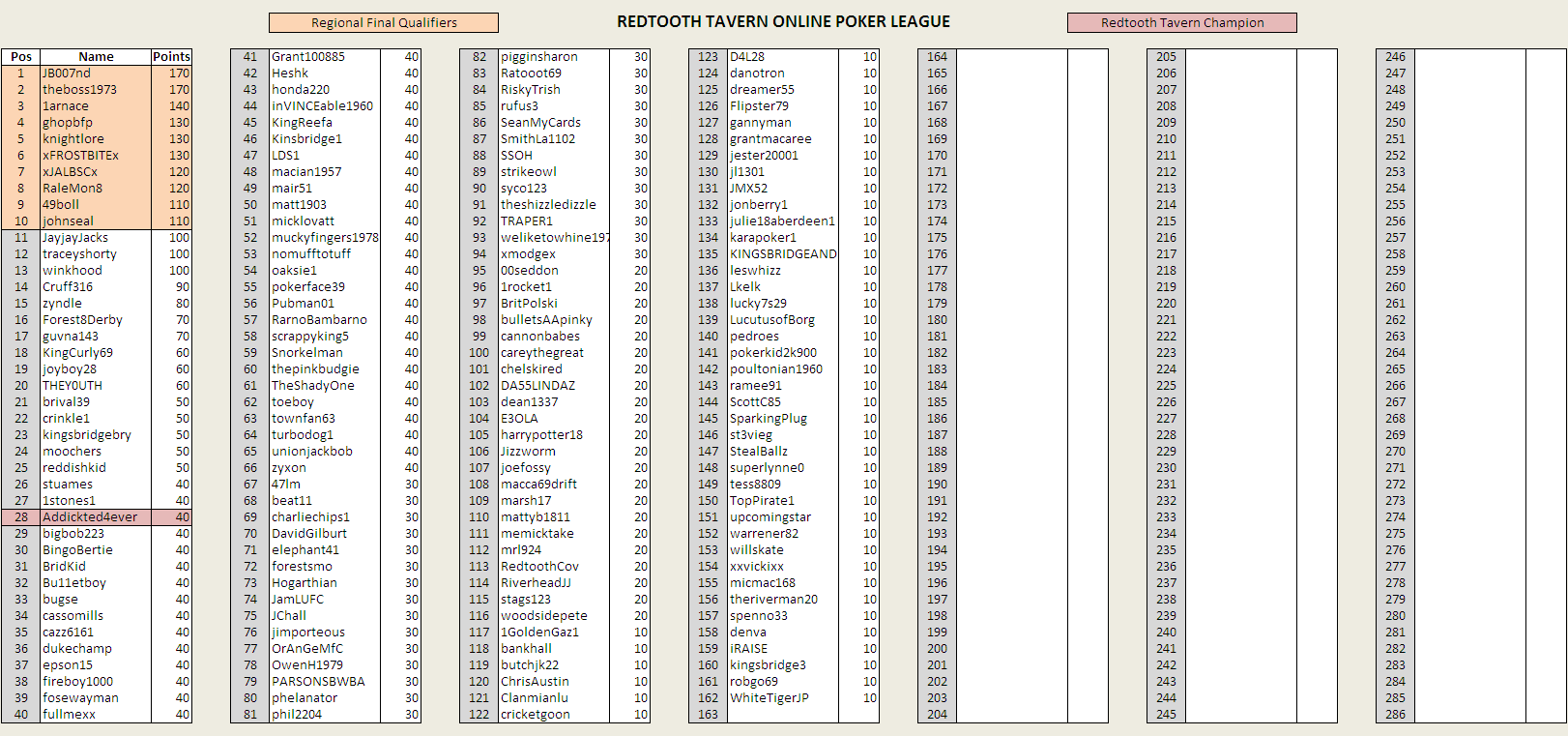1568x736 pixels.
Task: Select the KingCurly69 cell
Action: pyautogui.click(x=96, y=353)
